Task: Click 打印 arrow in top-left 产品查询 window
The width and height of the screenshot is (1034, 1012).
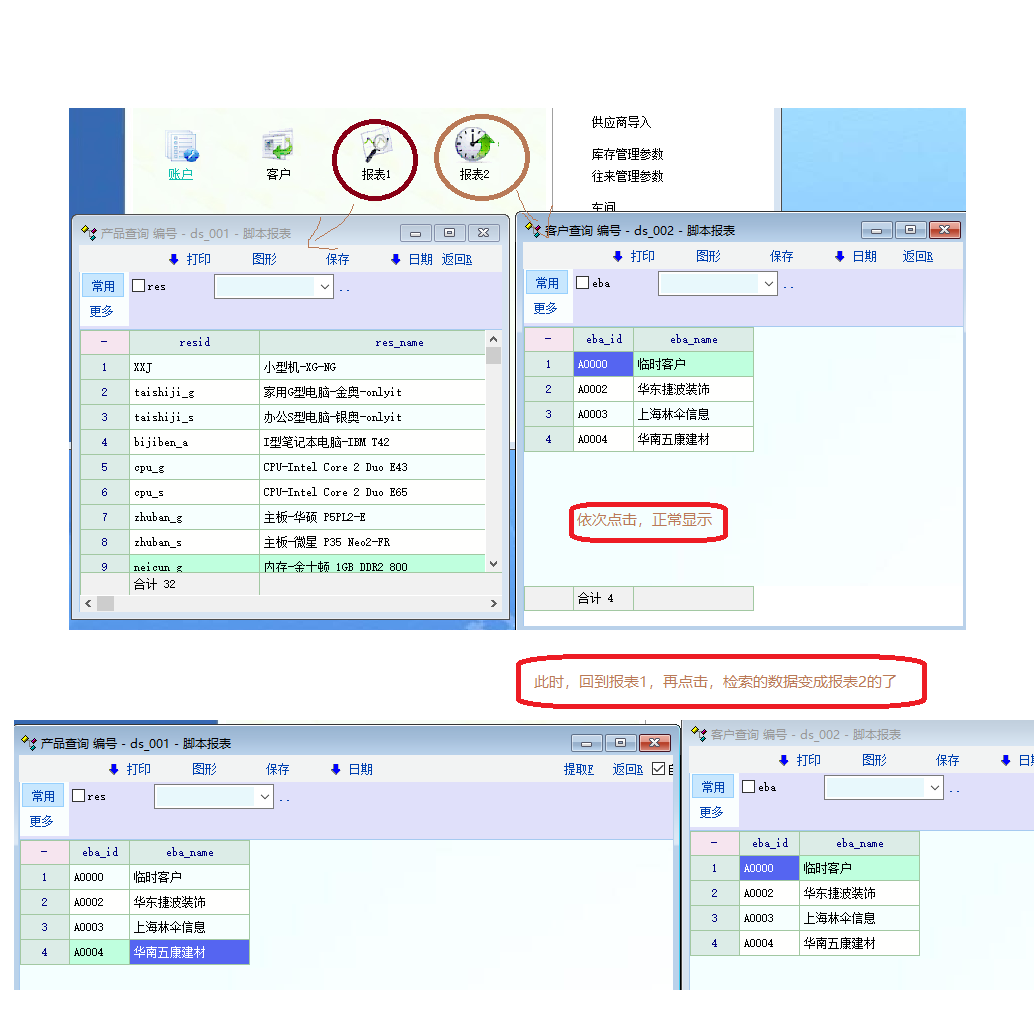Action: point(173,260)
